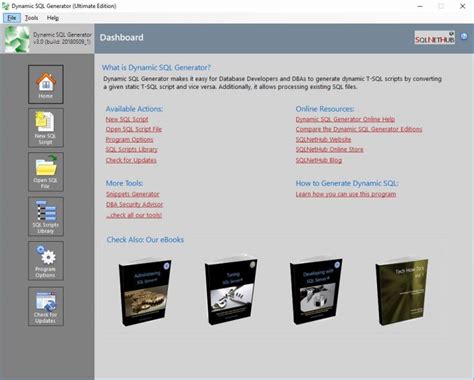The image size is (474, 380).
Task: Open the Tools menu
Action: click(32, 18)
